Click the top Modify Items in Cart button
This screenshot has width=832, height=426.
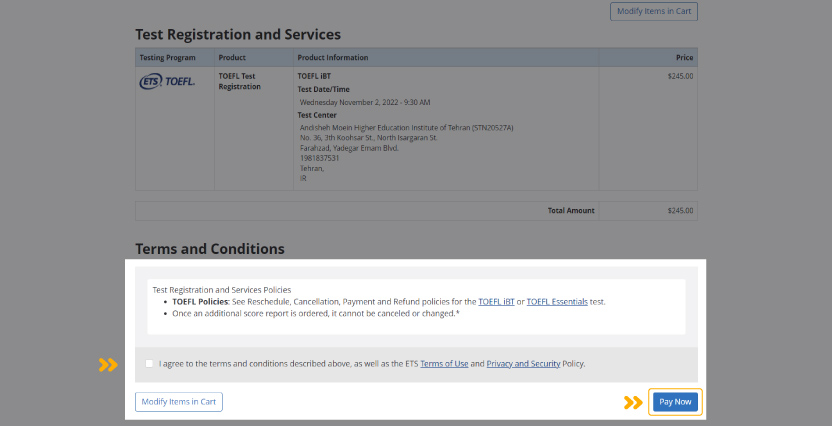point(654,11)
